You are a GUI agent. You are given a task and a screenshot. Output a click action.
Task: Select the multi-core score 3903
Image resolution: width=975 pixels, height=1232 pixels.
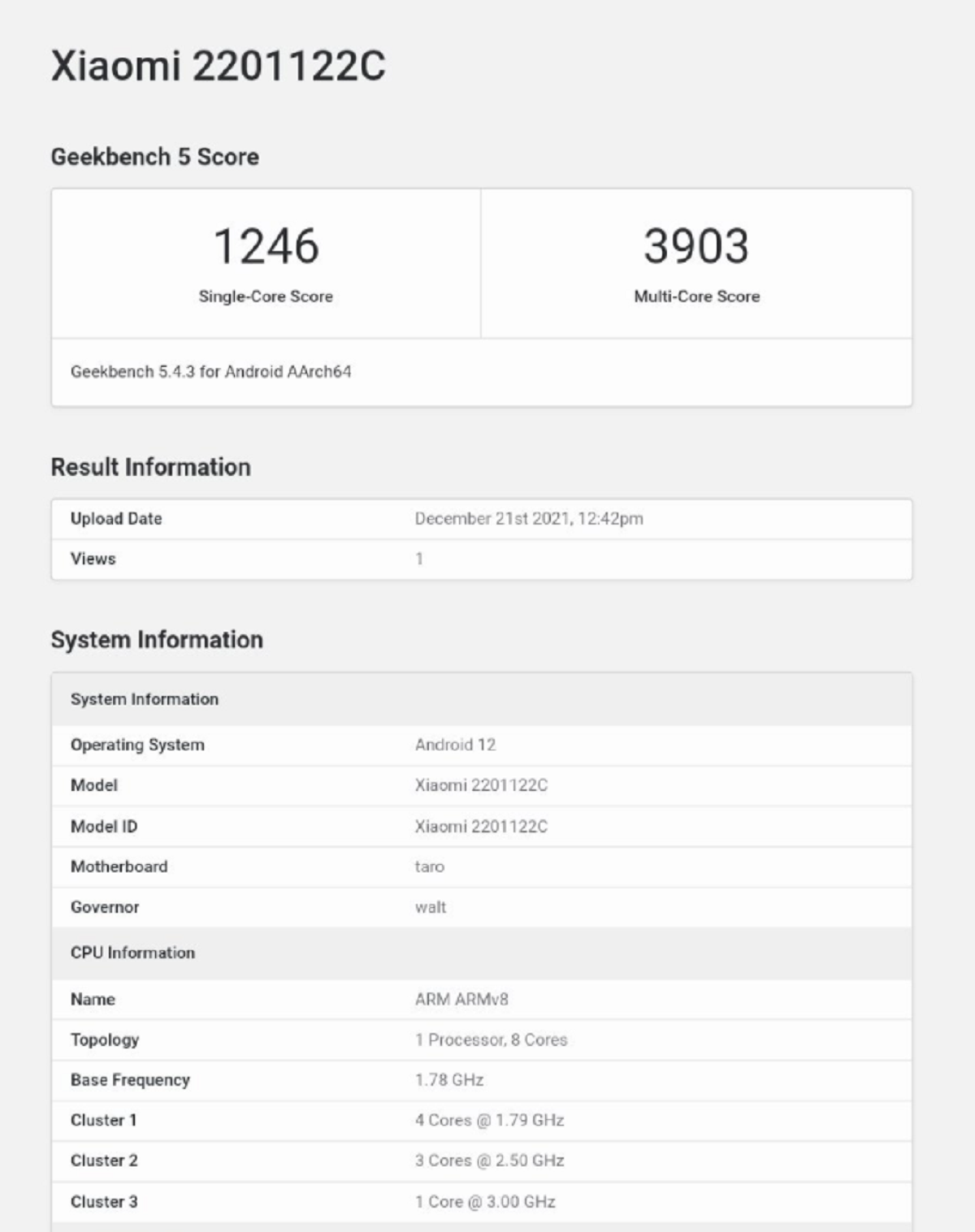pos(695,246)
